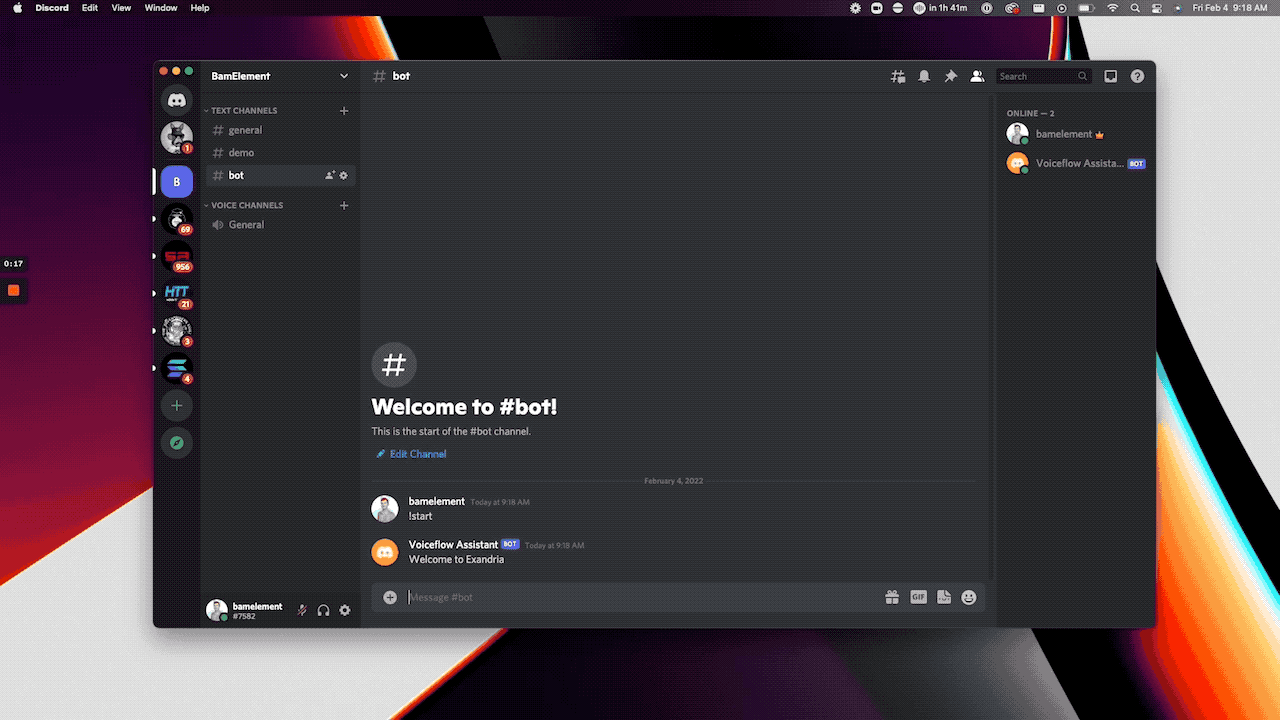The height and width of the screenshot is (720, 1280).
Task: Open the Help menu
Action: pos(199,8)
